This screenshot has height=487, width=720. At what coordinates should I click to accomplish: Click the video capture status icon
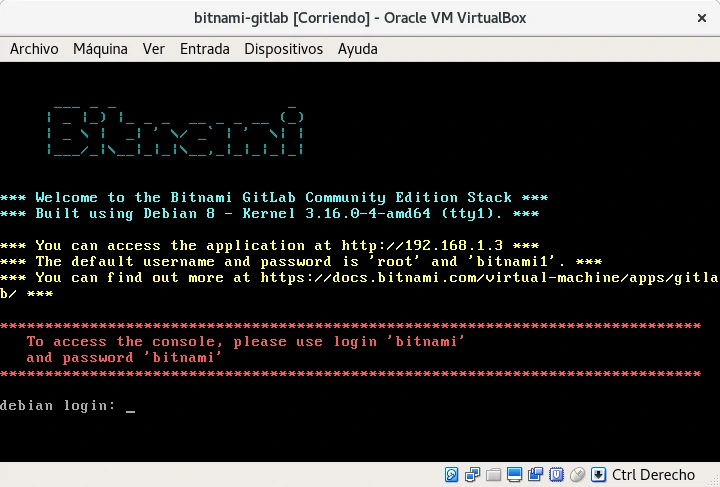[x=536, y=474]
